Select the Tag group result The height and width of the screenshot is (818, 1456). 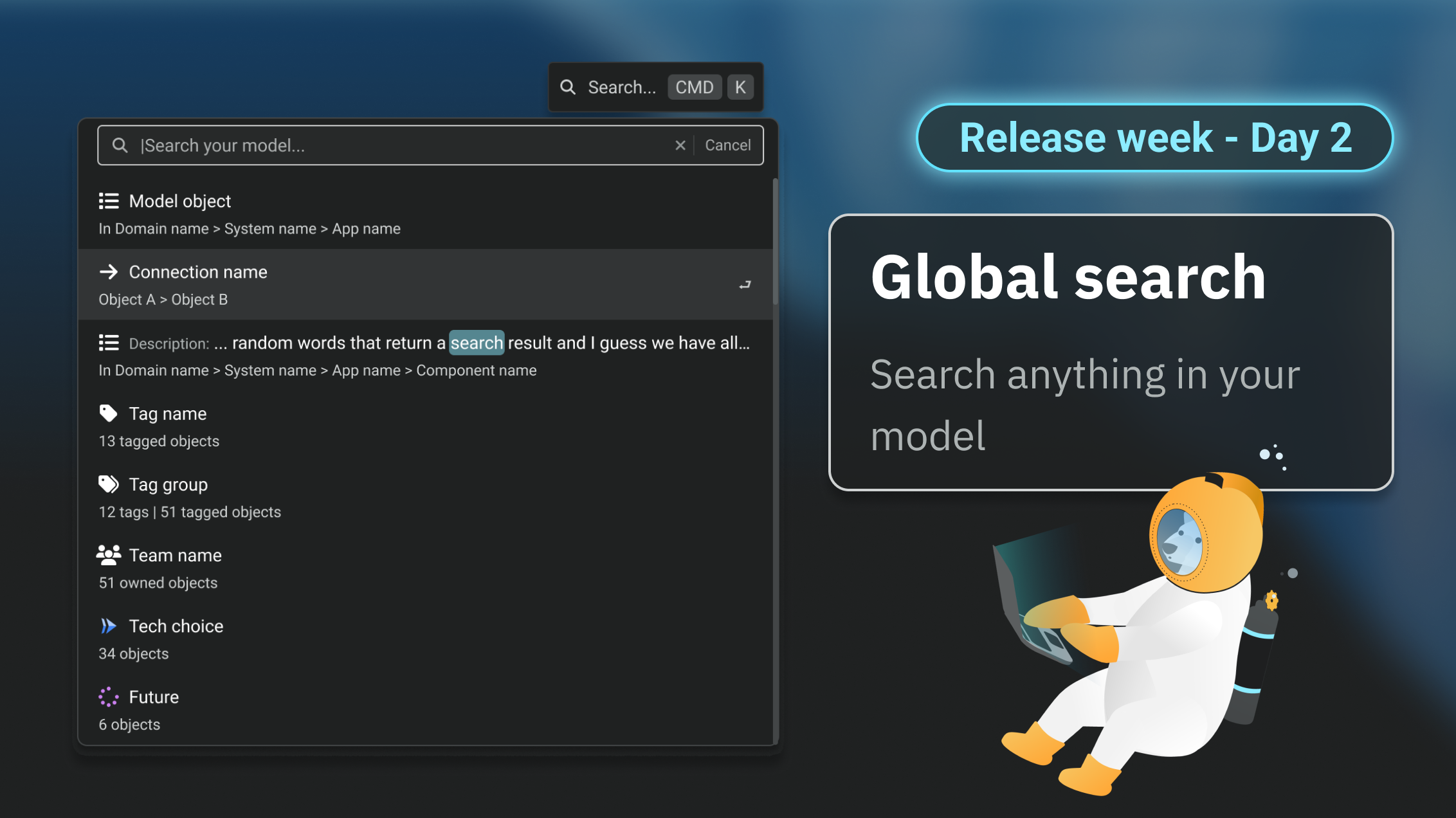425,497
